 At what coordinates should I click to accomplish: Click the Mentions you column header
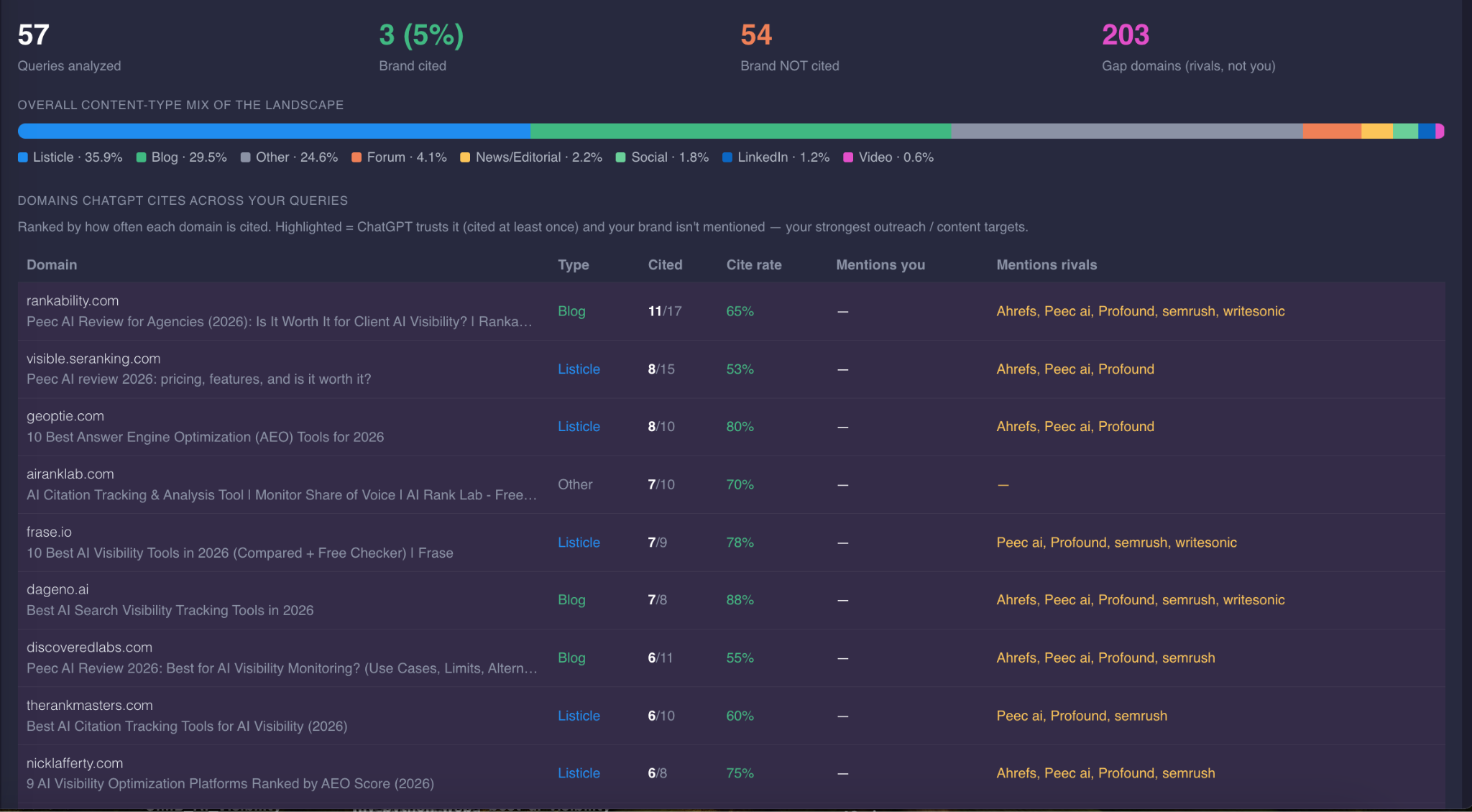click(880, 264)
